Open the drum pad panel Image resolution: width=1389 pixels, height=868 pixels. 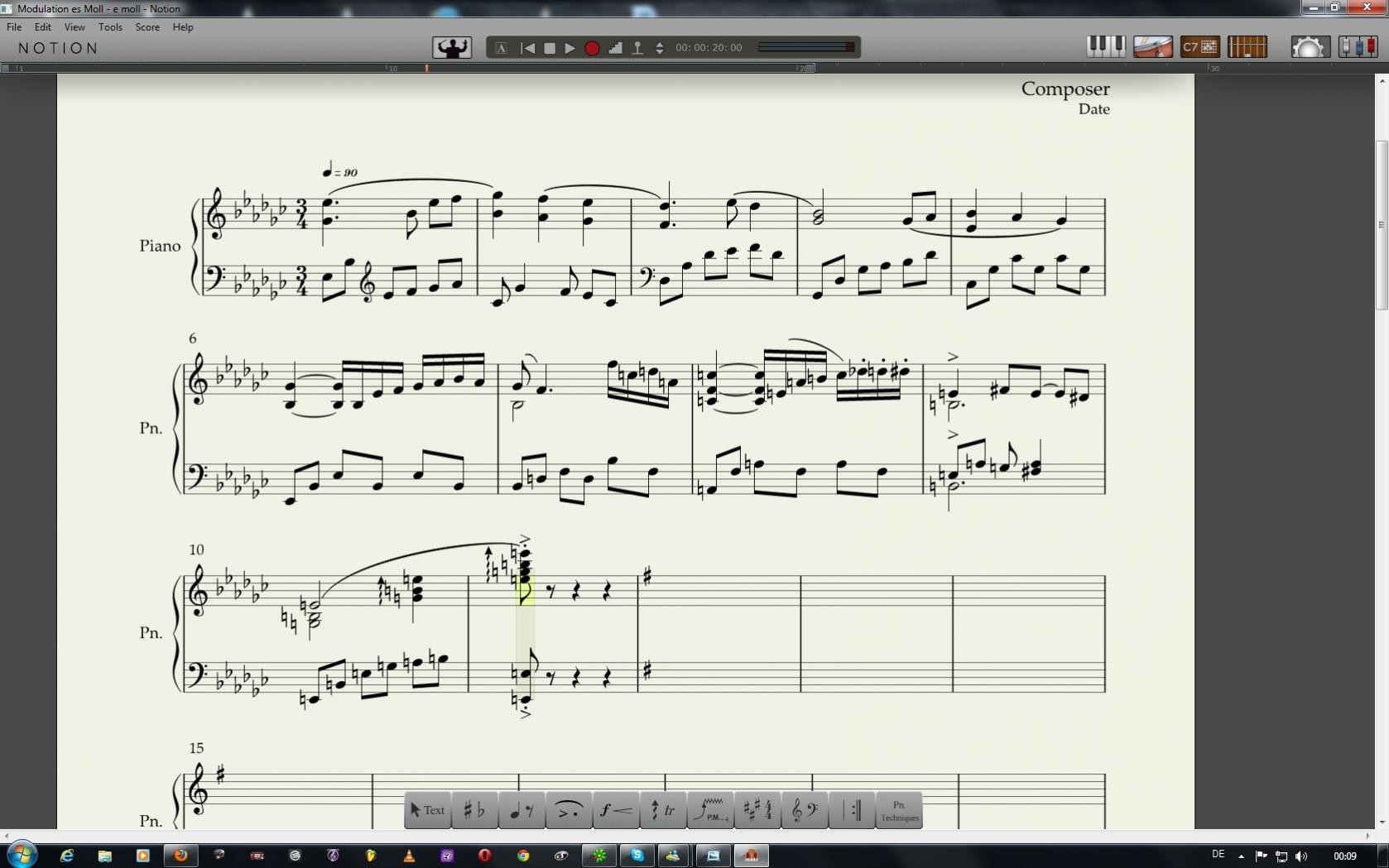pyautogui.click(x=1152, y=47)
